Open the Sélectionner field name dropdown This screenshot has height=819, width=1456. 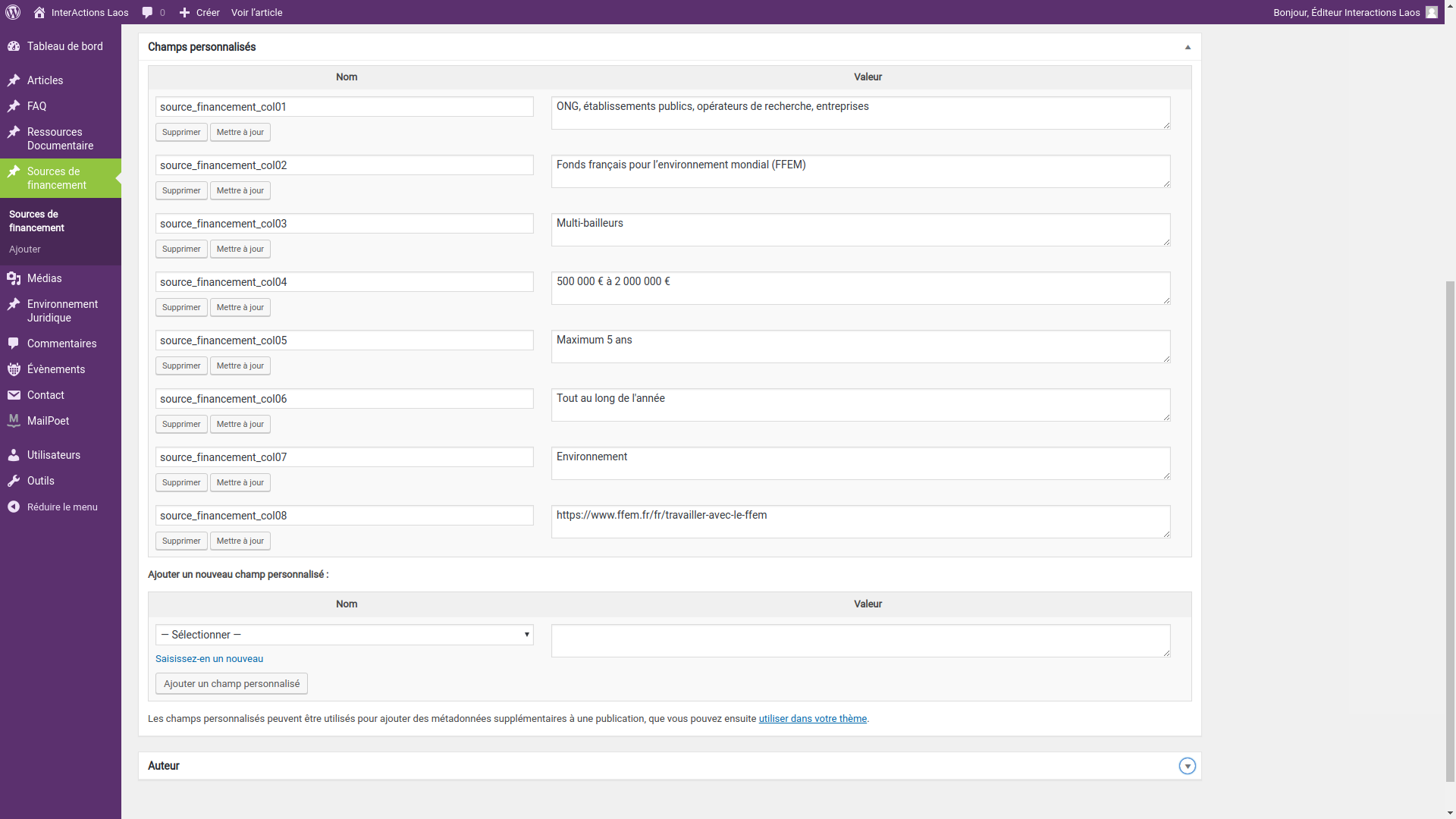pos(344,635)
